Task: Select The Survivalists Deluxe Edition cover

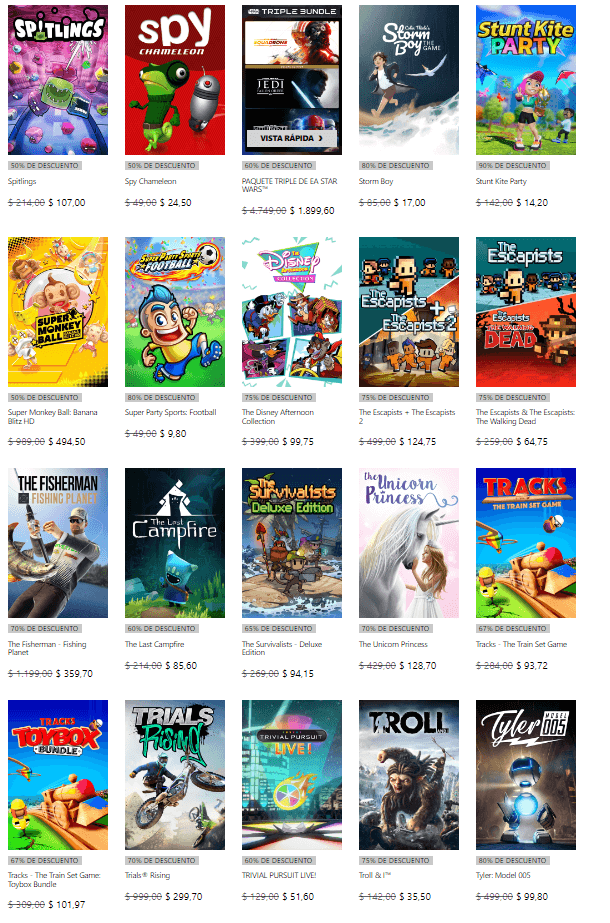Action: coord(292,543)
